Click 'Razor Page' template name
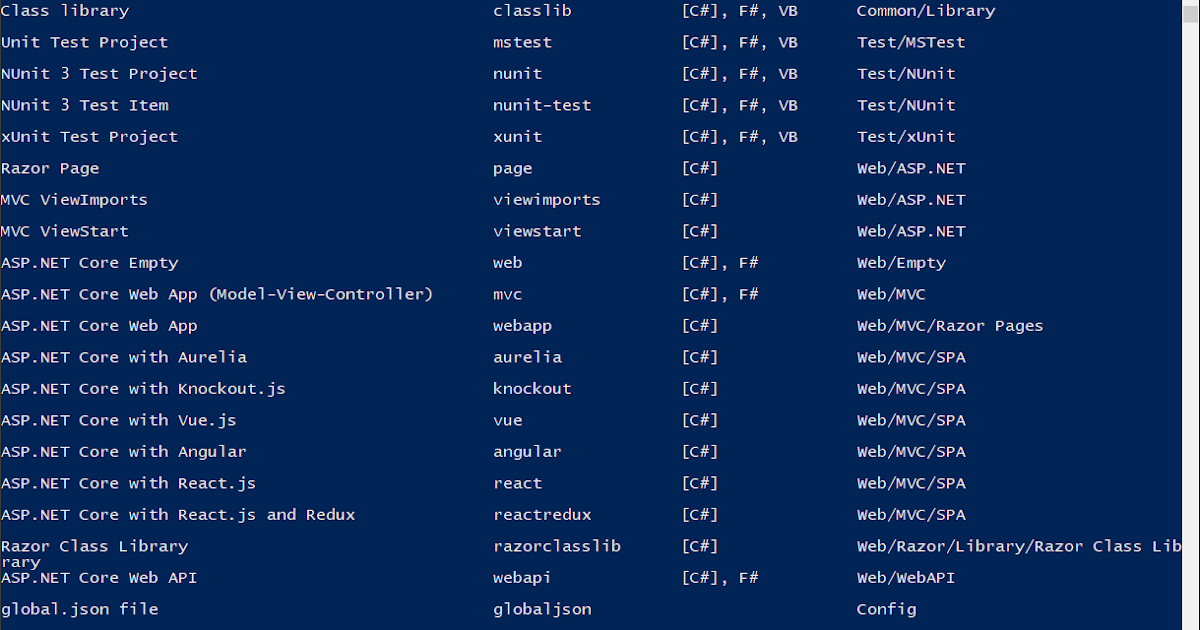1200x630 pixels. coord(50,168)
